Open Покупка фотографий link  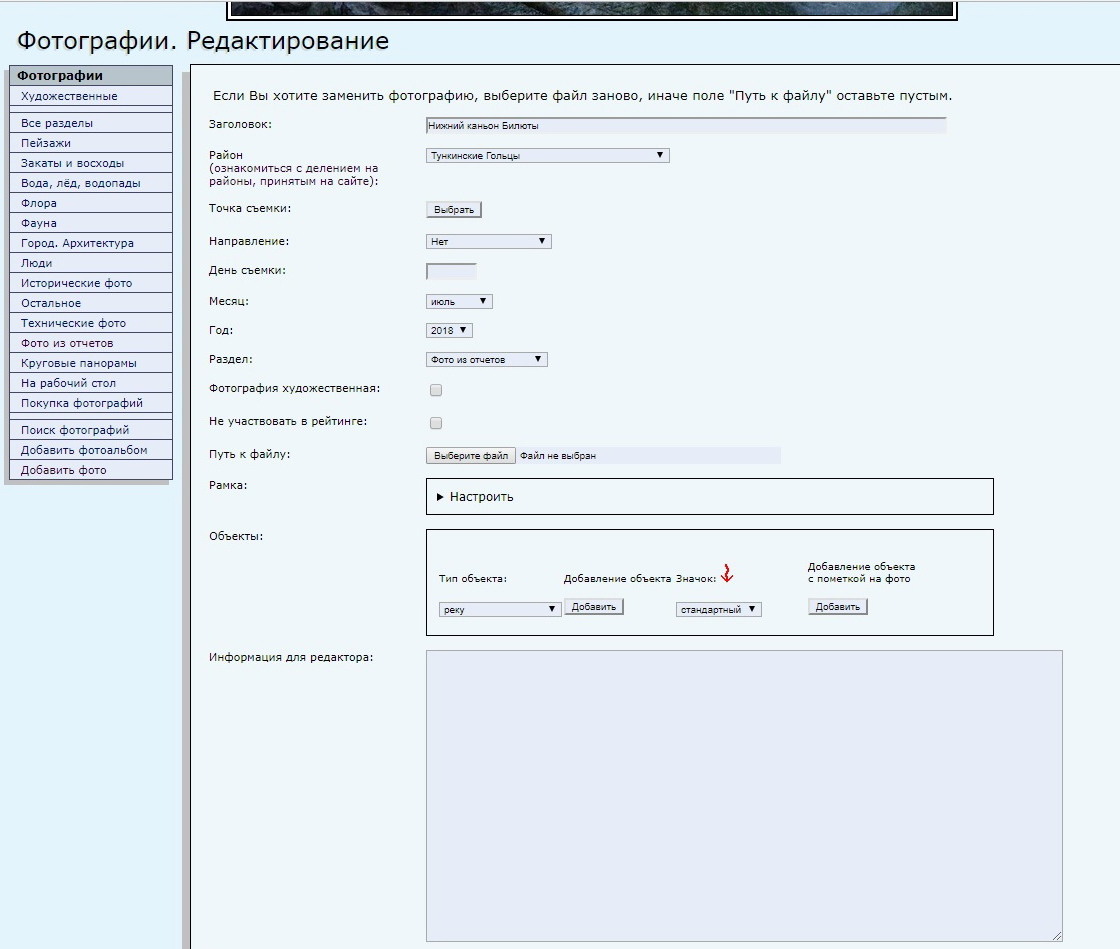91,403
